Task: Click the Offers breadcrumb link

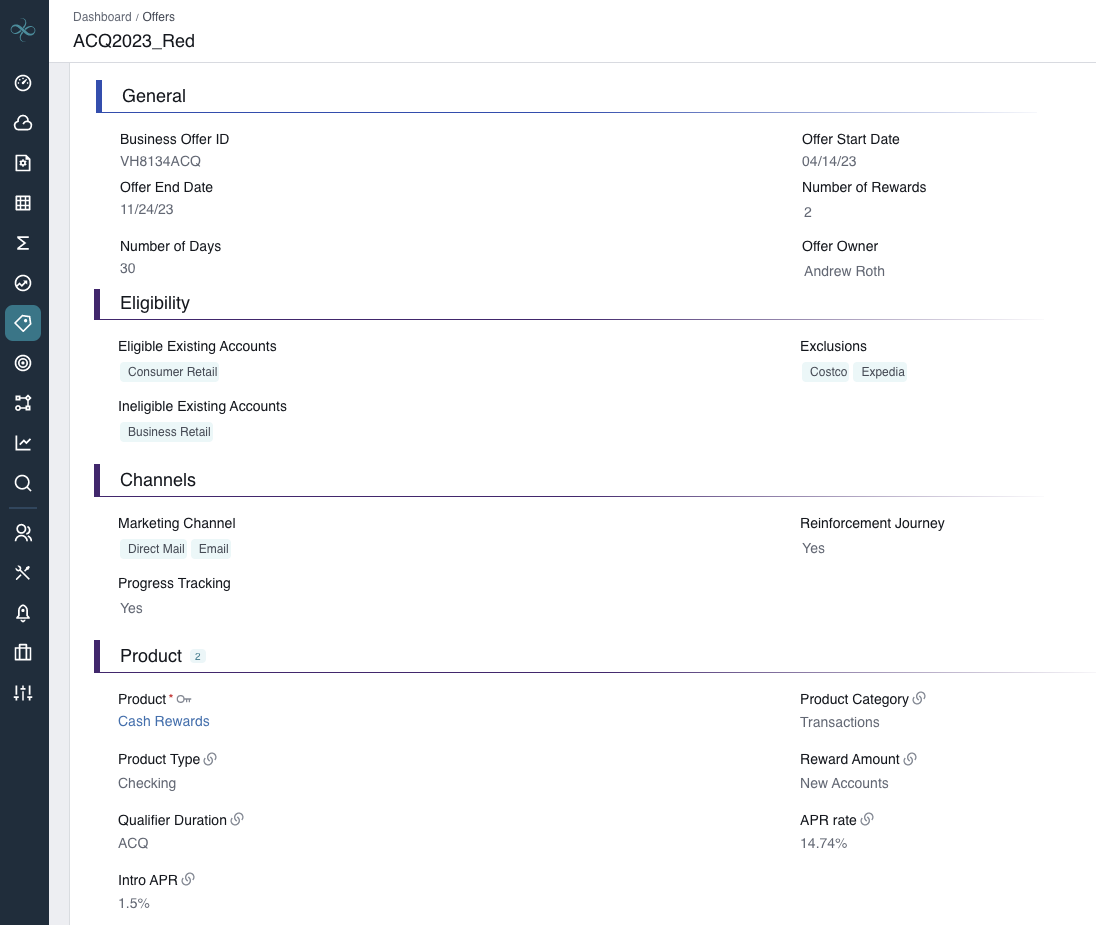Action: (159, 17)
